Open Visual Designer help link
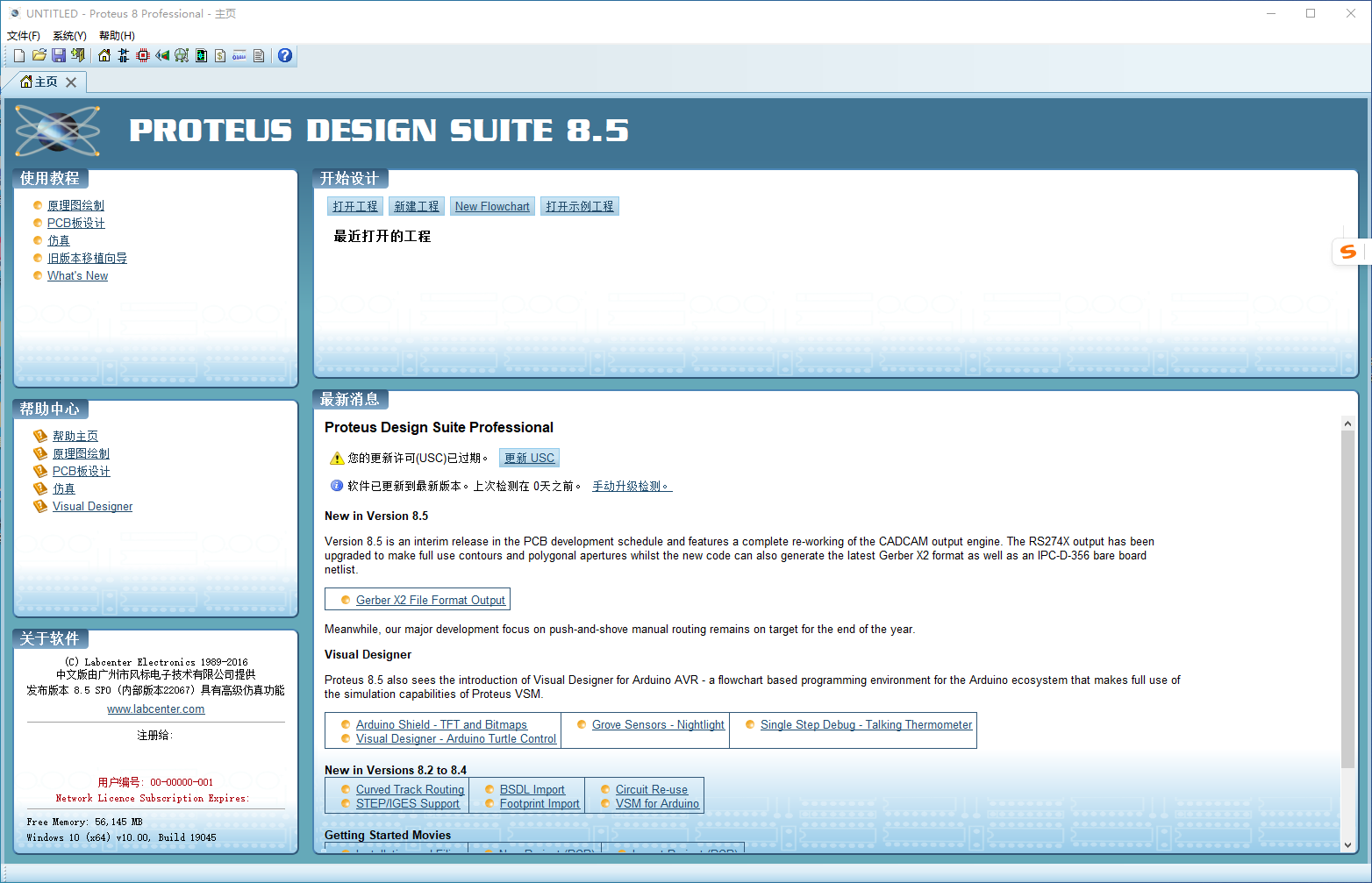The width and height of the screenshot is (1372, 883). click(x=92, y=506)
